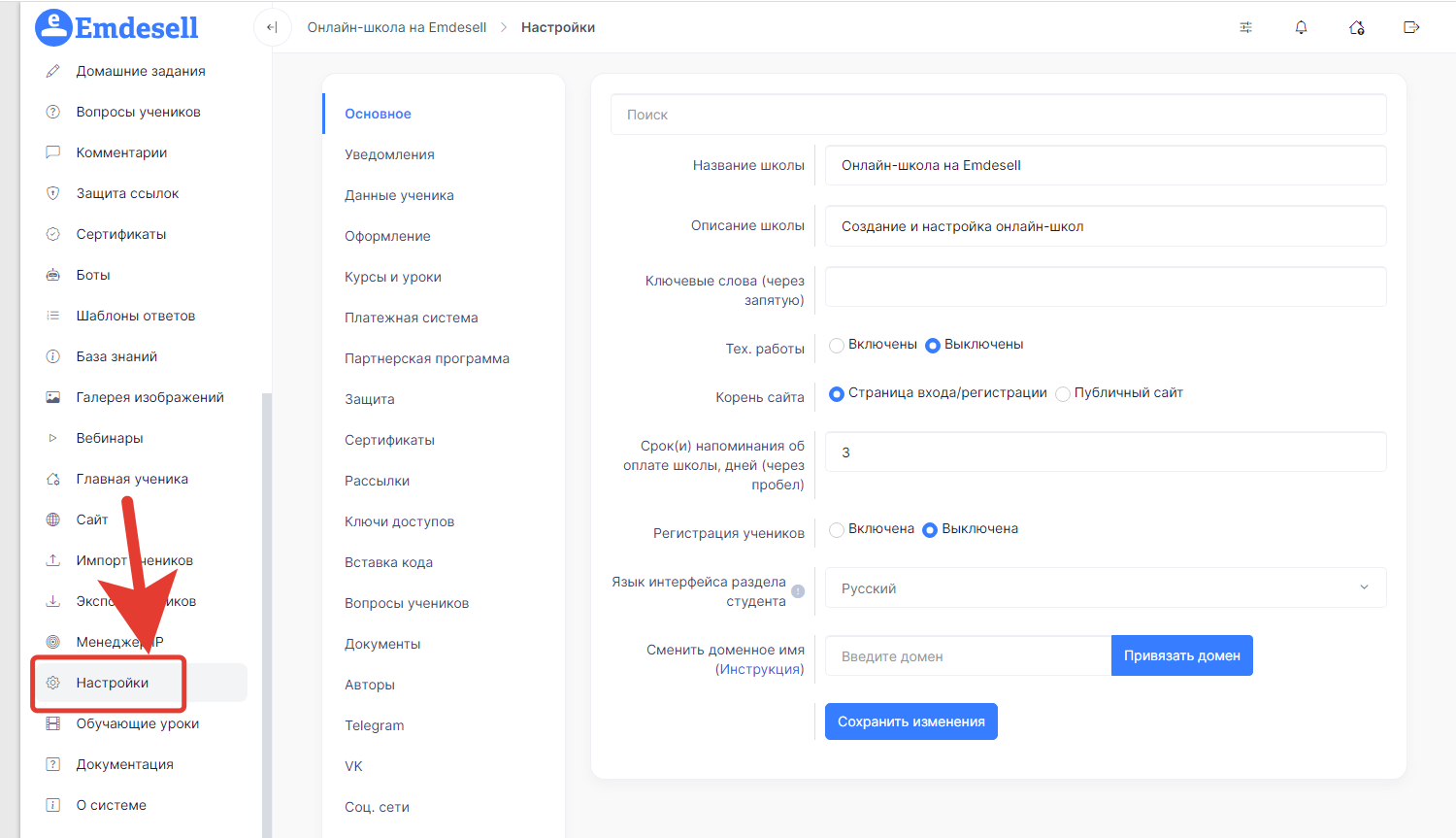Screen dimensions: 1456x838
Task: Select Страница входа/регистрации as site root
Action: coord(837,393)
